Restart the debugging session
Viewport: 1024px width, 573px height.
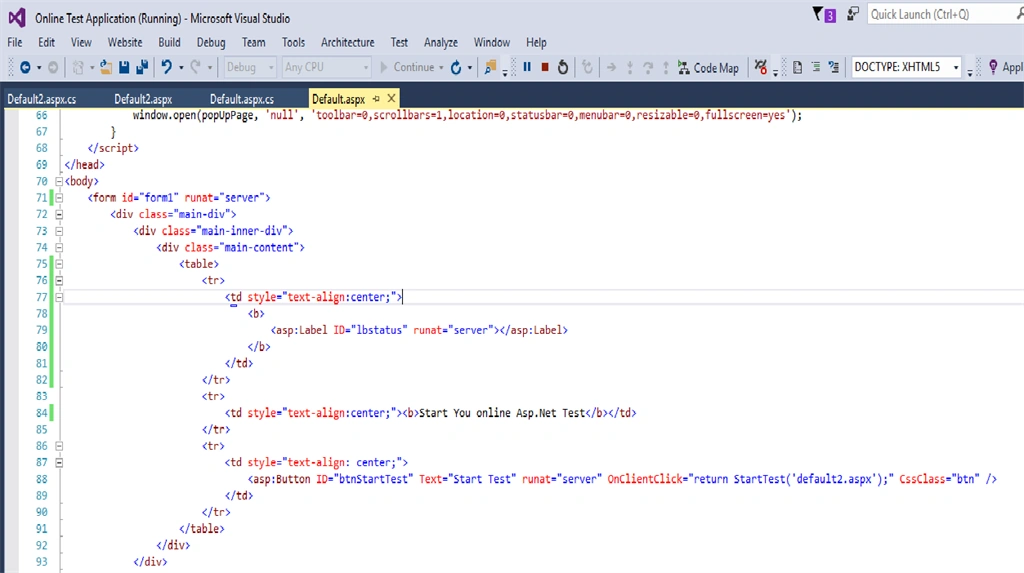pyautogui.click(x=562, y=67)
